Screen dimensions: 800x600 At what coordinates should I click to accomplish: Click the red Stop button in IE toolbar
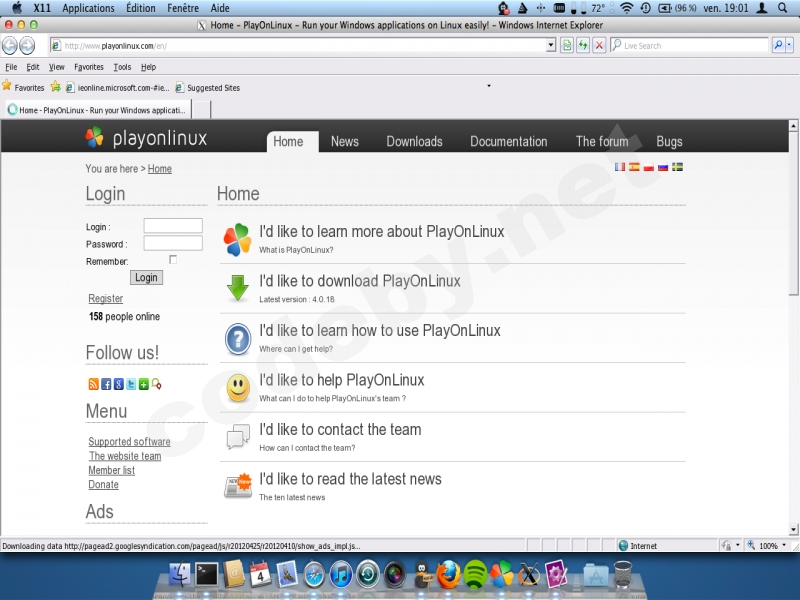tap(599, 45)
